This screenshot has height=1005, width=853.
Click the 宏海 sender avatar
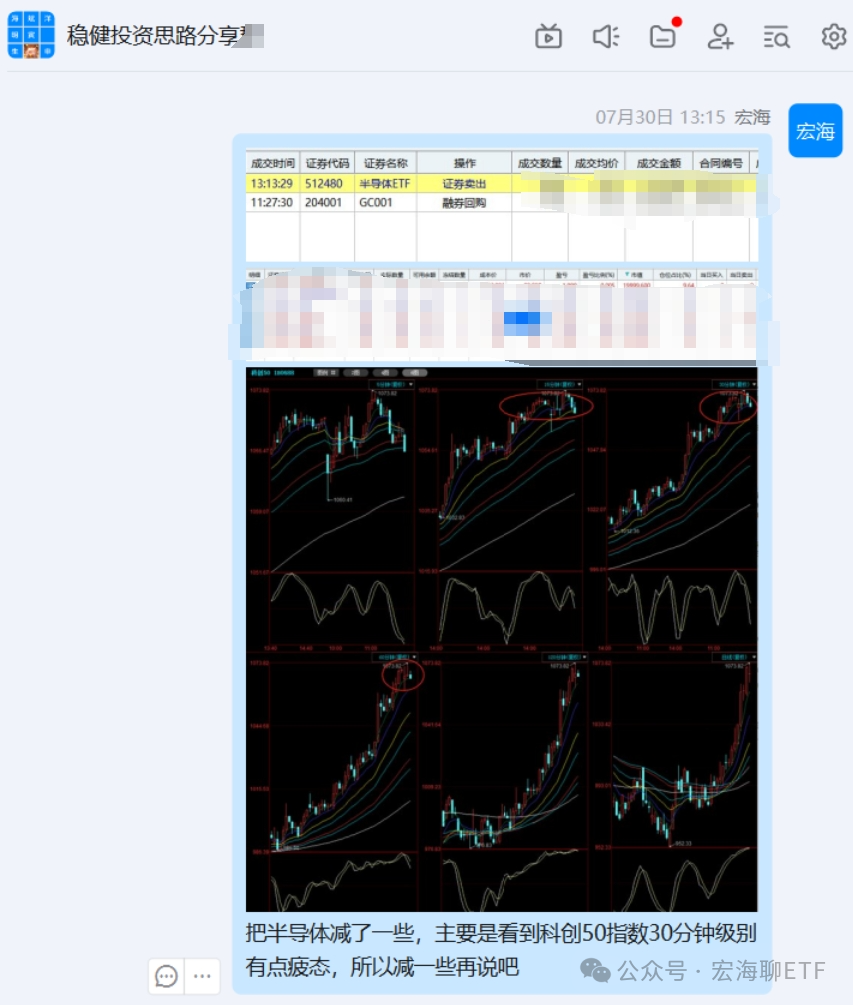(815, 130)
